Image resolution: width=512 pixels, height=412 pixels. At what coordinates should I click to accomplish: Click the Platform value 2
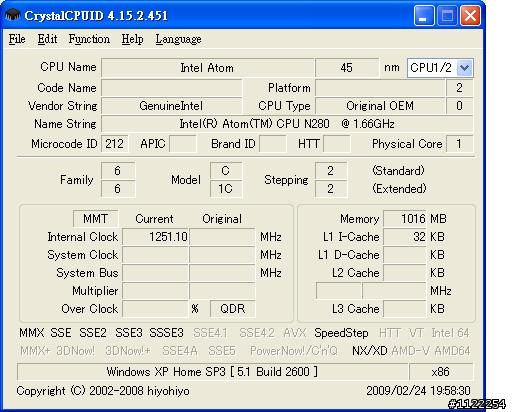(459, 88)
